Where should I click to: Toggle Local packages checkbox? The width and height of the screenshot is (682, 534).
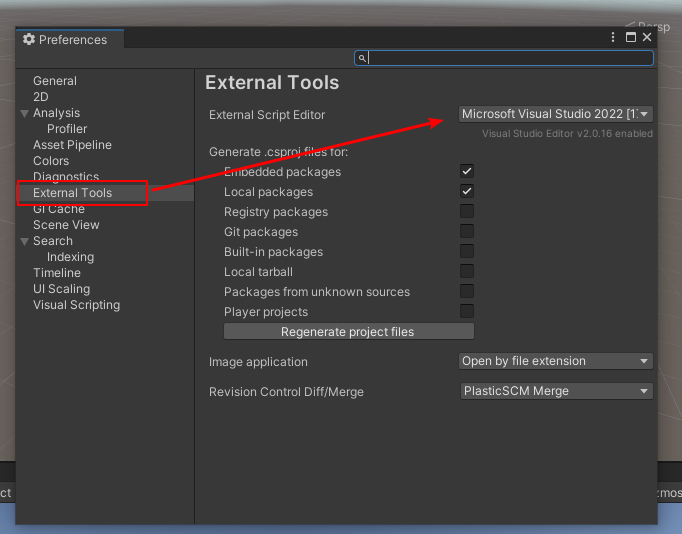pyautogui.click(x=467, y=191)
